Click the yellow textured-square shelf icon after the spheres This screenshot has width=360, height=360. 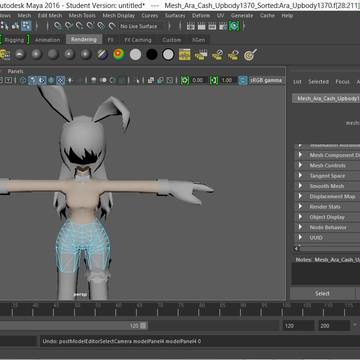[185, 54]
